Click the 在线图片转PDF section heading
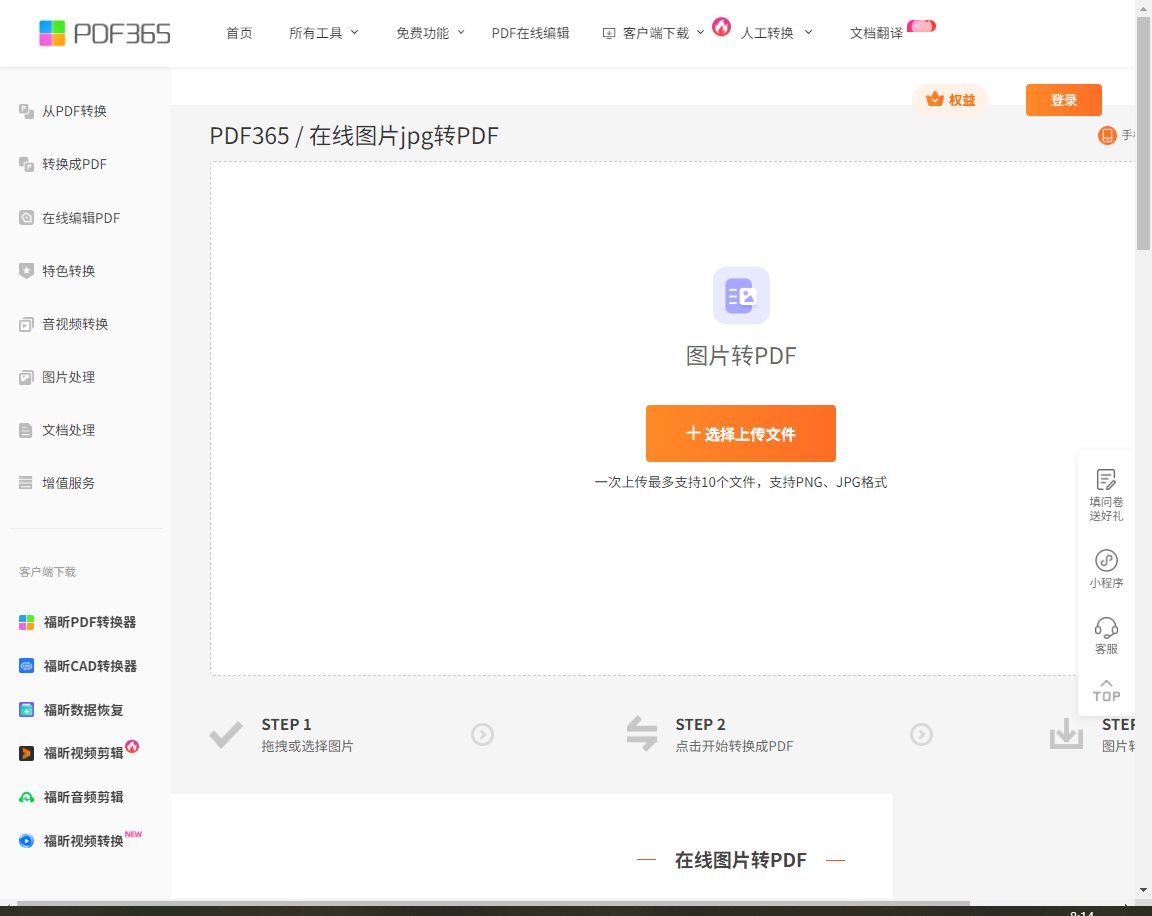 (x=741, y=860)
